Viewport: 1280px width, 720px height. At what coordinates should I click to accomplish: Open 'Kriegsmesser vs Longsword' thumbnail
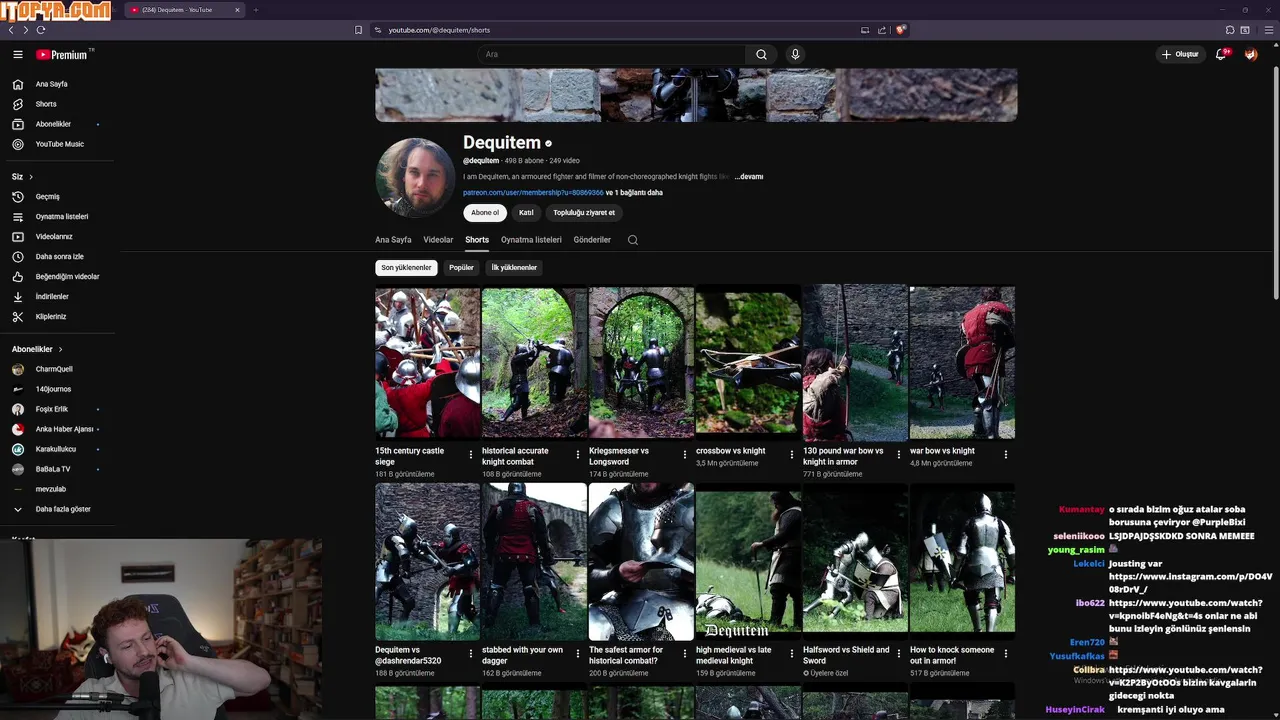pyautogui.click(x=641, y=363)
